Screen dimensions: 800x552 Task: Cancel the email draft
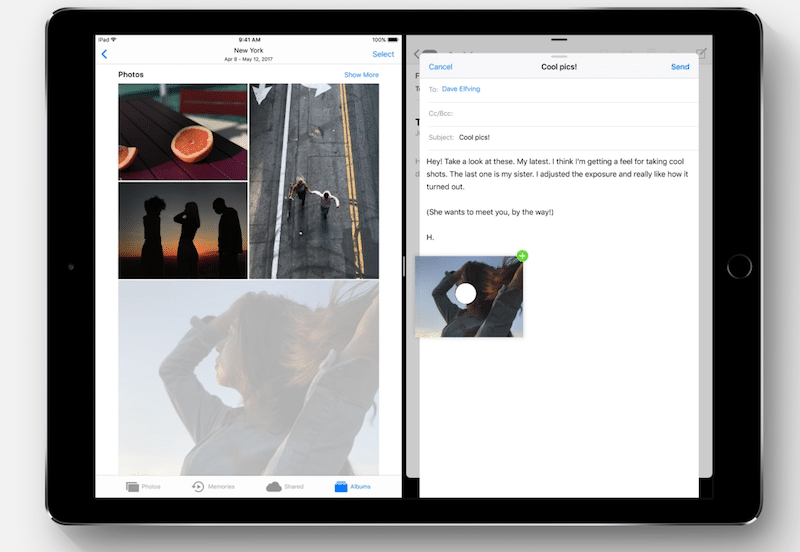(x=440, y=67)
